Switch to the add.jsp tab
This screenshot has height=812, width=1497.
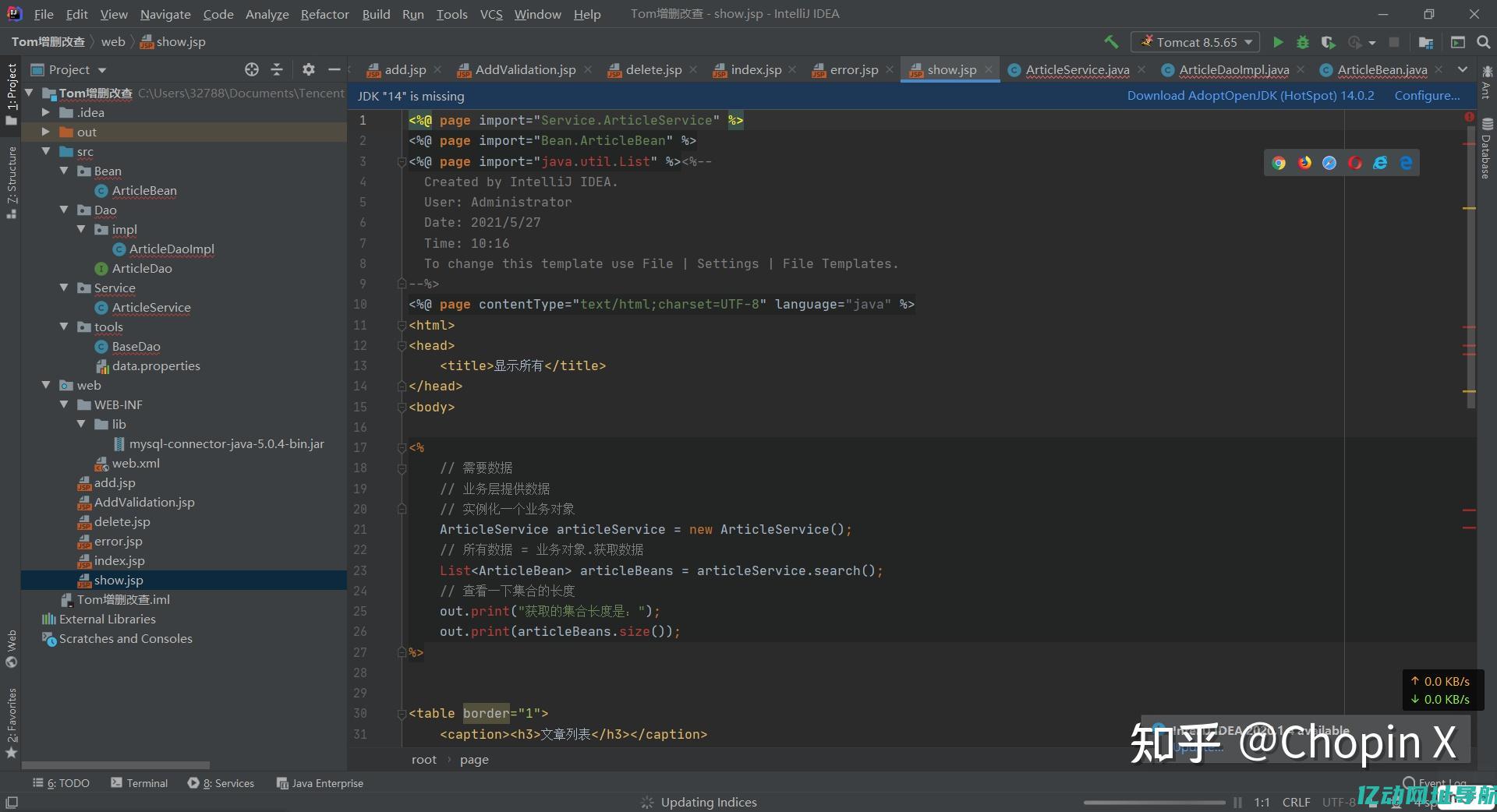pyautogui.click(x=405, y=69)
